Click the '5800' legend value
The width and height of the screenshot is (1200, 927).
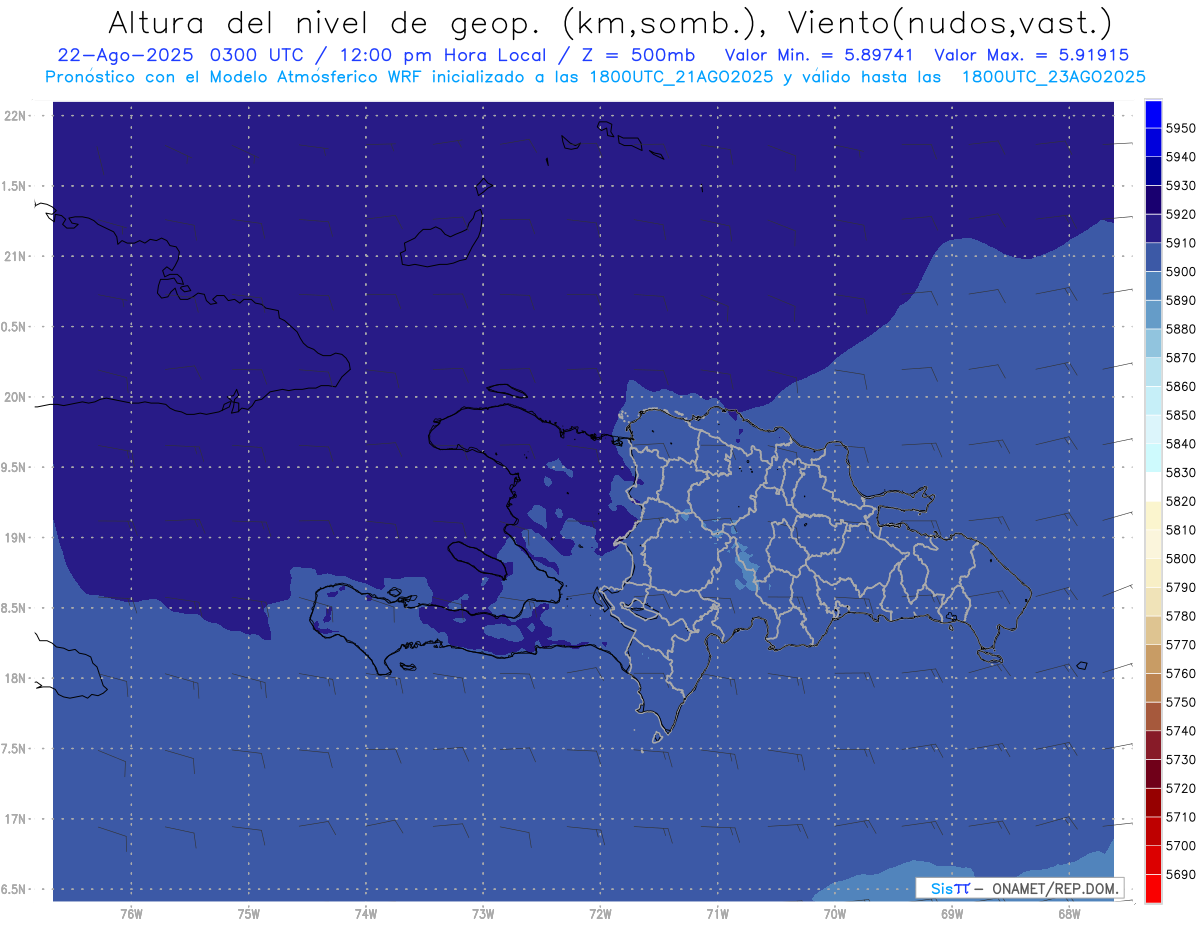[x=1181, y=559]
